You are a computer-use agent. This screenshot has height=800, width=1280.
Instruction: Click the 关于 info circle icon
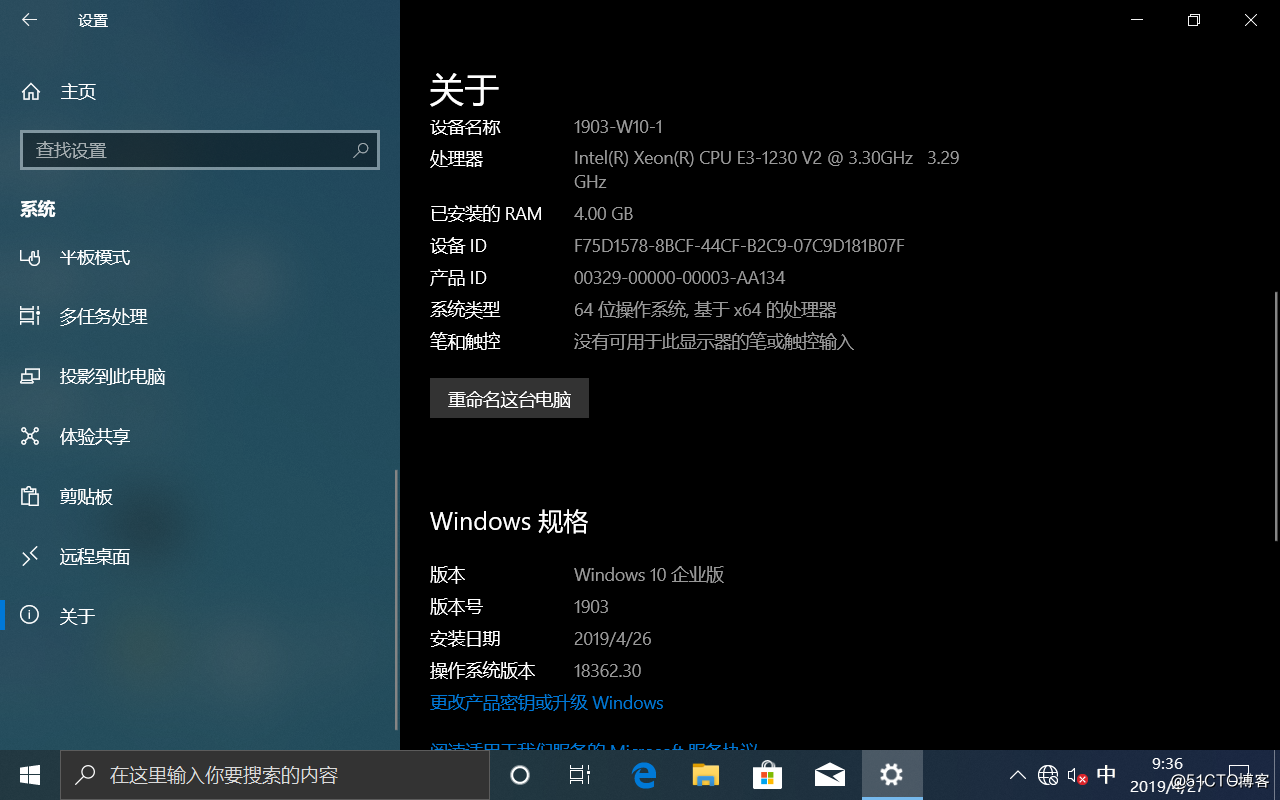30,615
